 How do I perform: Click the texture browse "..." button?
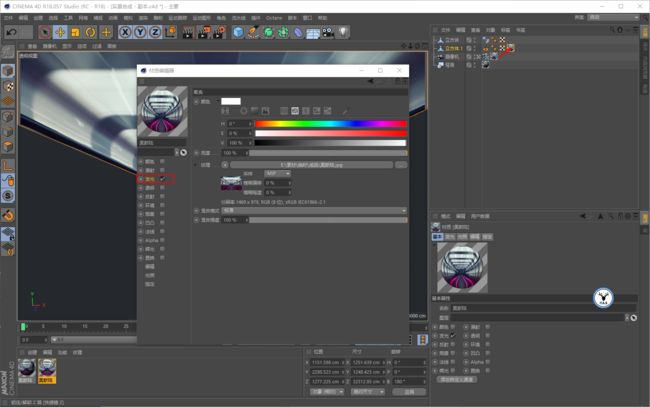pos(401,165)
